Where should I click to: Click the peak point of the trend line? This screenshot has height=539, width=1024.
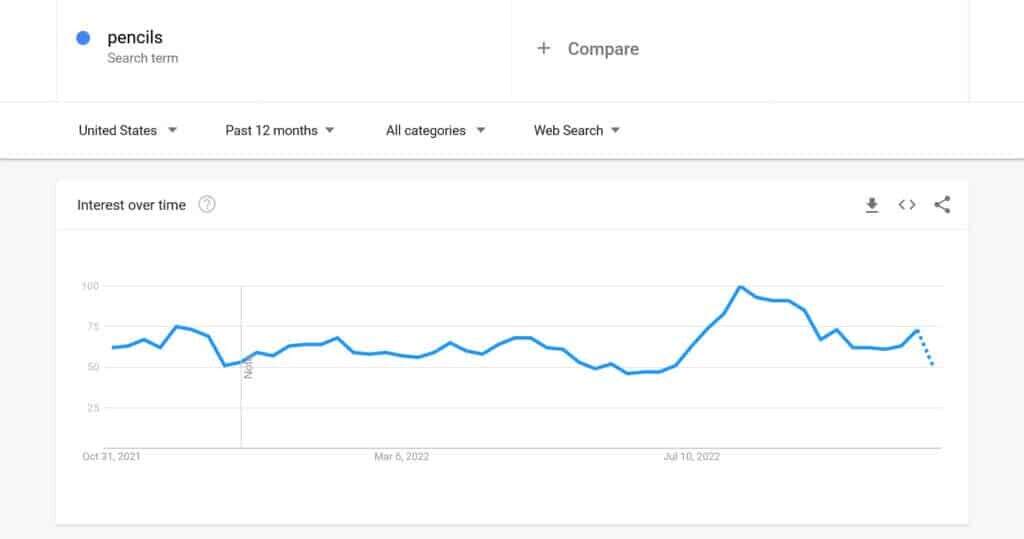click(x=740, y=287)
